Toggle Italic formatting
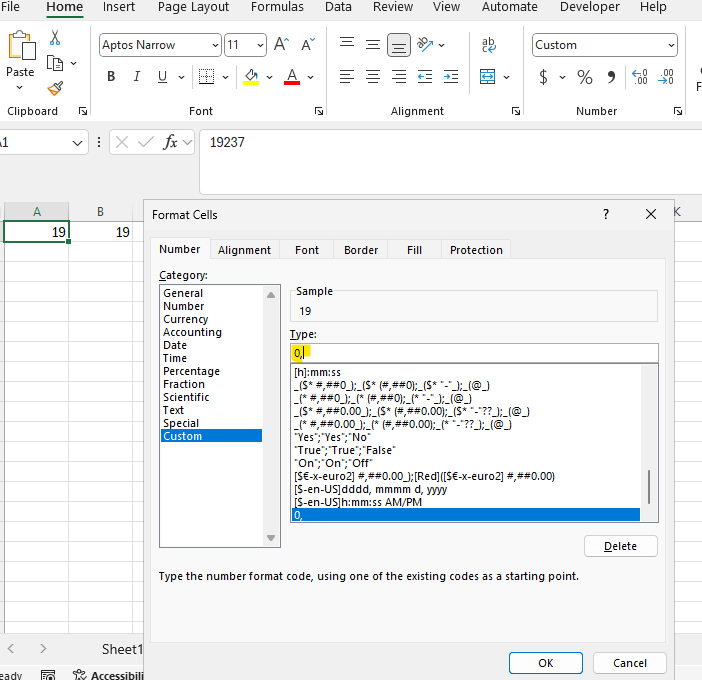Viewport: 702px width, 680px height. coord(137,77)
